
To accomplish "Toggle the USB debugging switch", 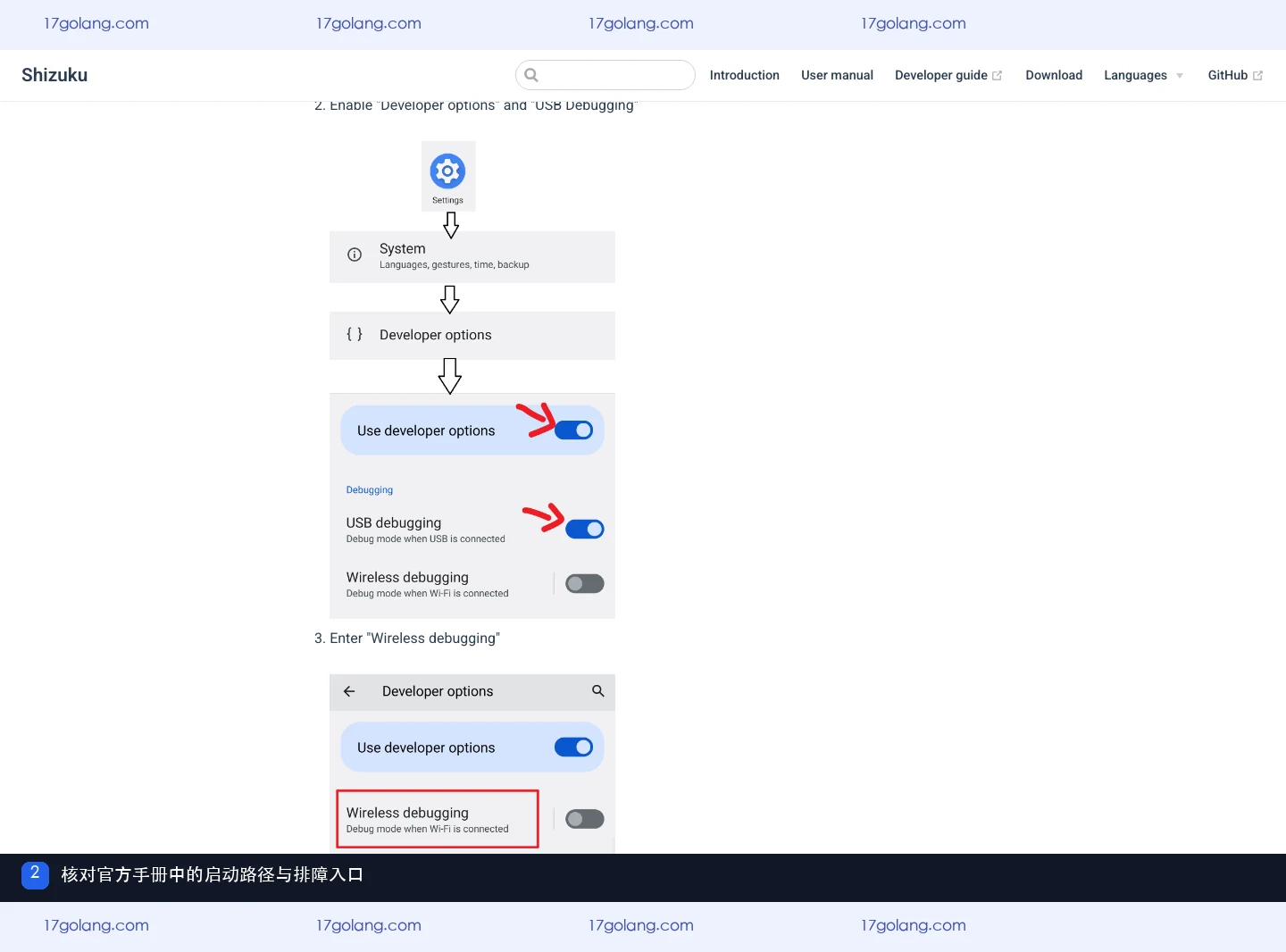I will (585, 530).
